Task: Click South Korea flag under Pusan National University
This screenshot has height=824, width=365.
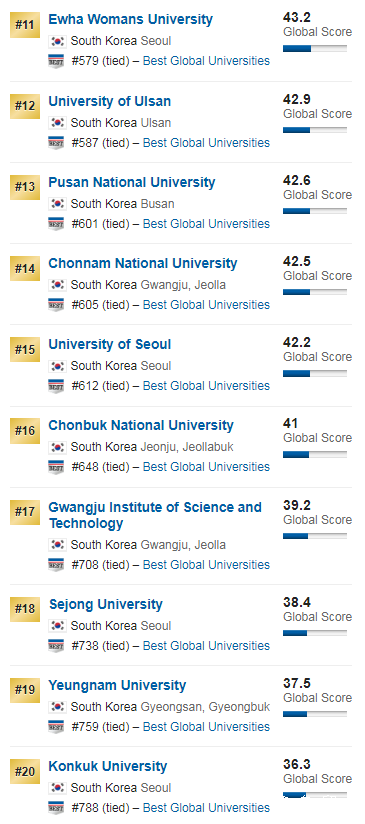Action: 57,203
